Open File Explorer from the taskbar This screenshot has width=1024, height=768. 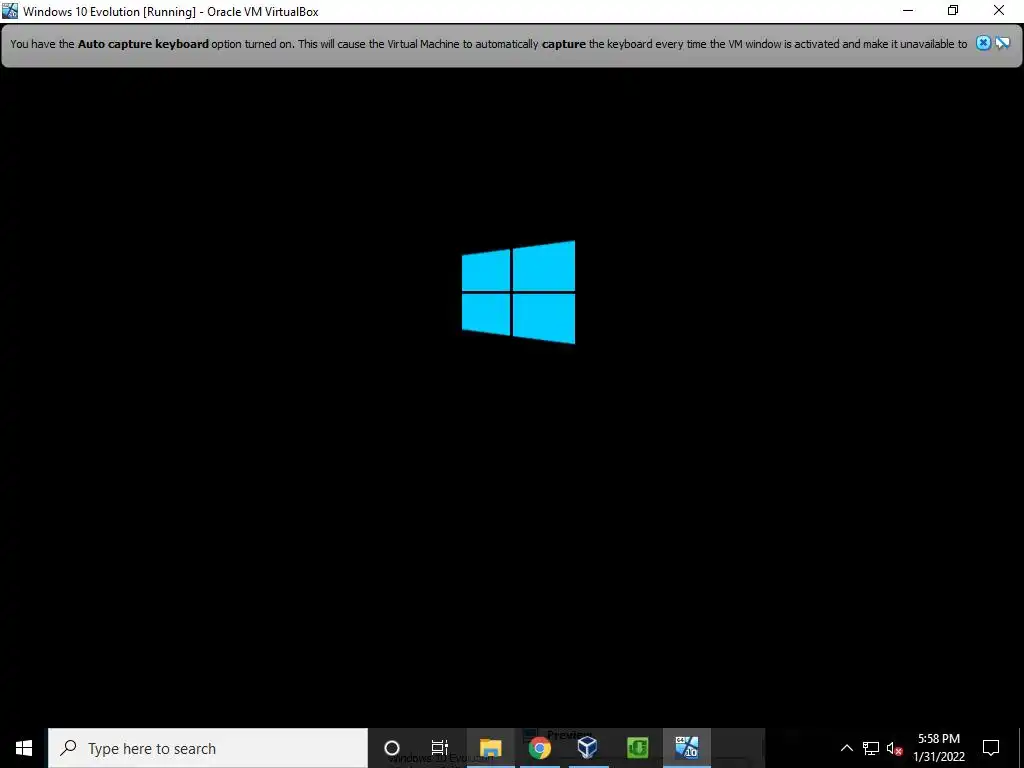click(490, 748)
